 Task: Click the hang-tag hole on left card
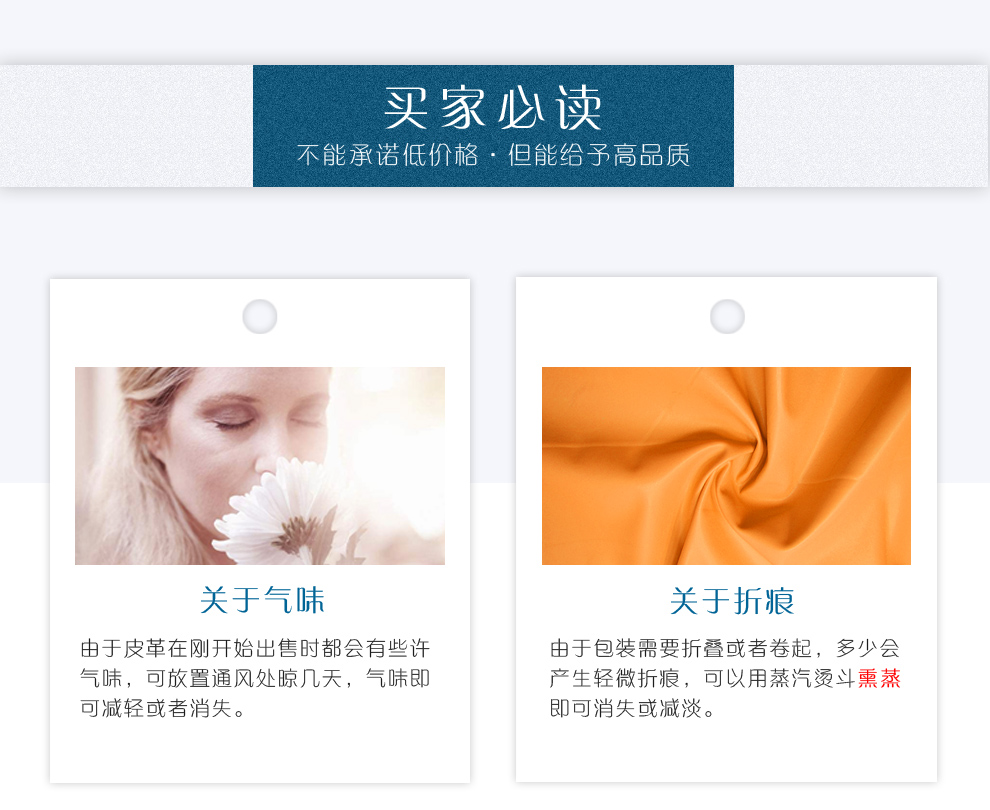260,316
